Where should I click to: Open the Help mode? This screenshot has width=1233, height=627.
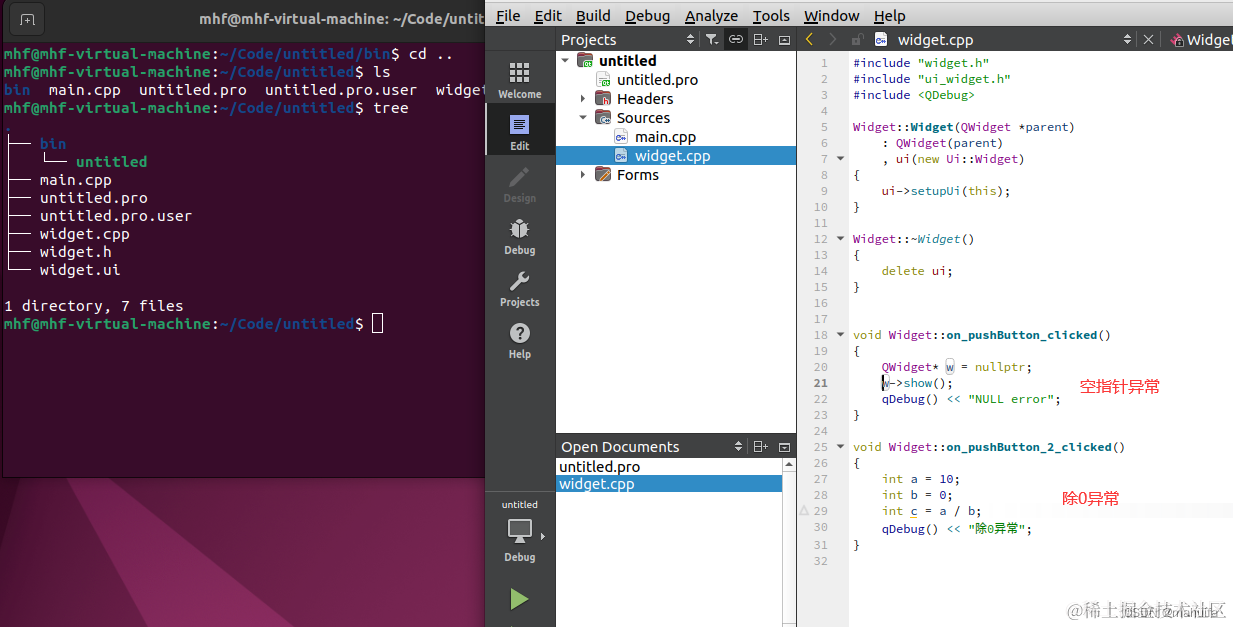[519, 339]
